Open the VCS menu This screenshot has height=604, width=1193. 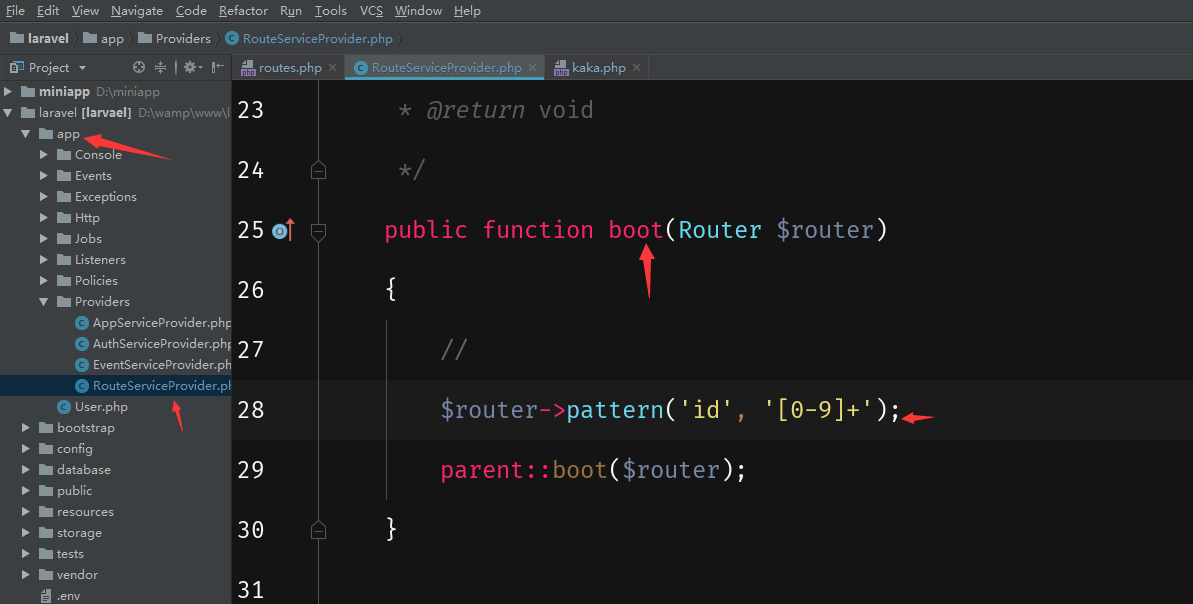coord(371,11)
